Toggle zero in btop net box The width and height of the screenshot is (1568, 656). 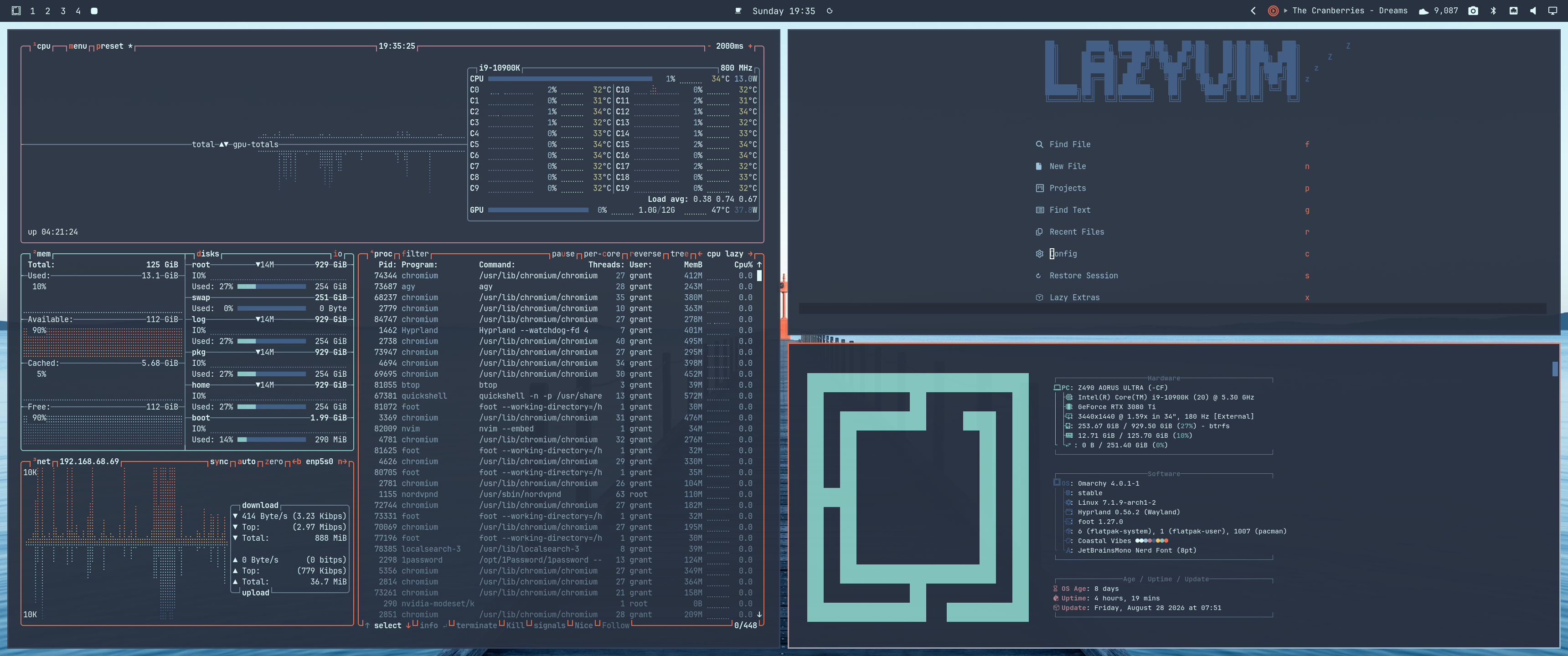pyautogui.click(x=274, y=462)
